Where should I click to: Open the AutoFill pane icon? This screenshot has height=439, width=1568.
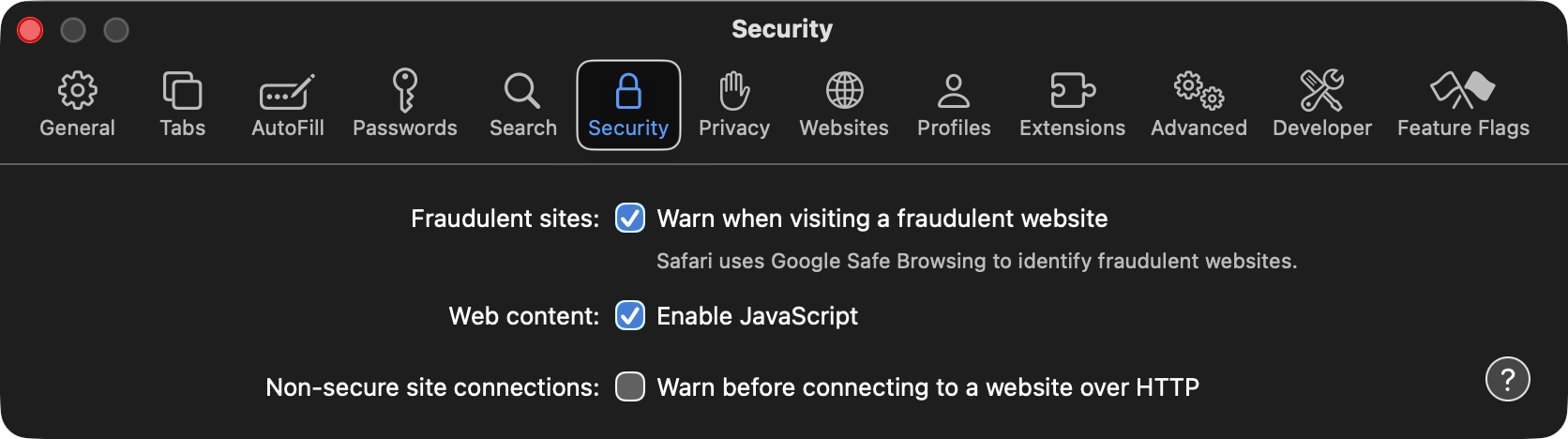click(x=287, y=92)
